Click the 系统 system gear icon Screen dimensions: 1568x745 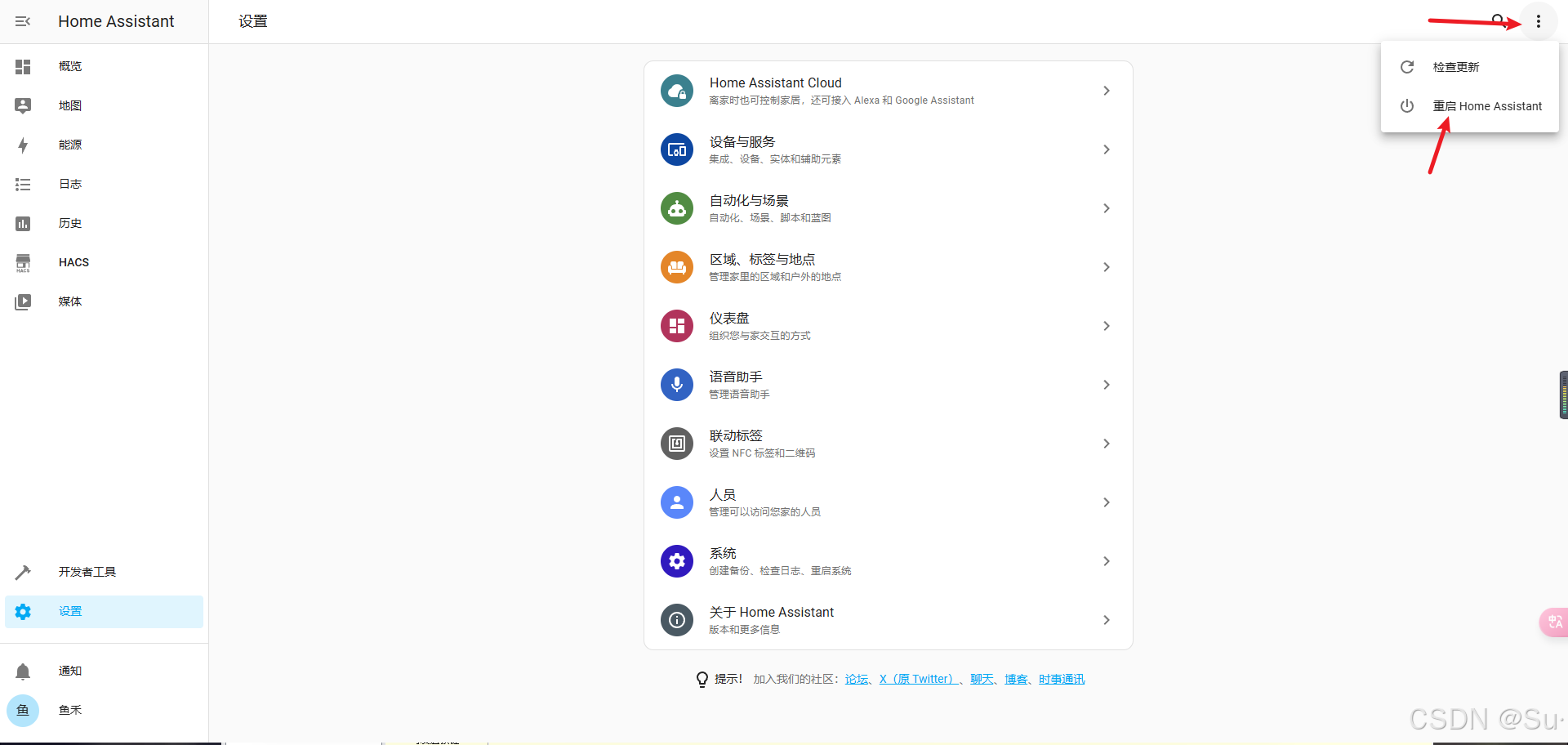(x=677, y=561)
